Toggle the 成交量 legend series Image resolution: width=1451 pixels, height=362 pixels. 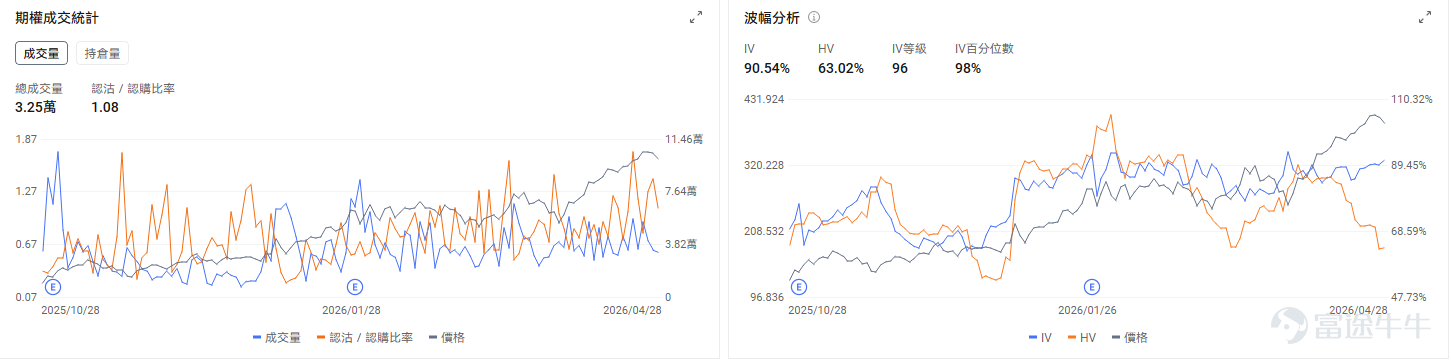tap(277, 338)
